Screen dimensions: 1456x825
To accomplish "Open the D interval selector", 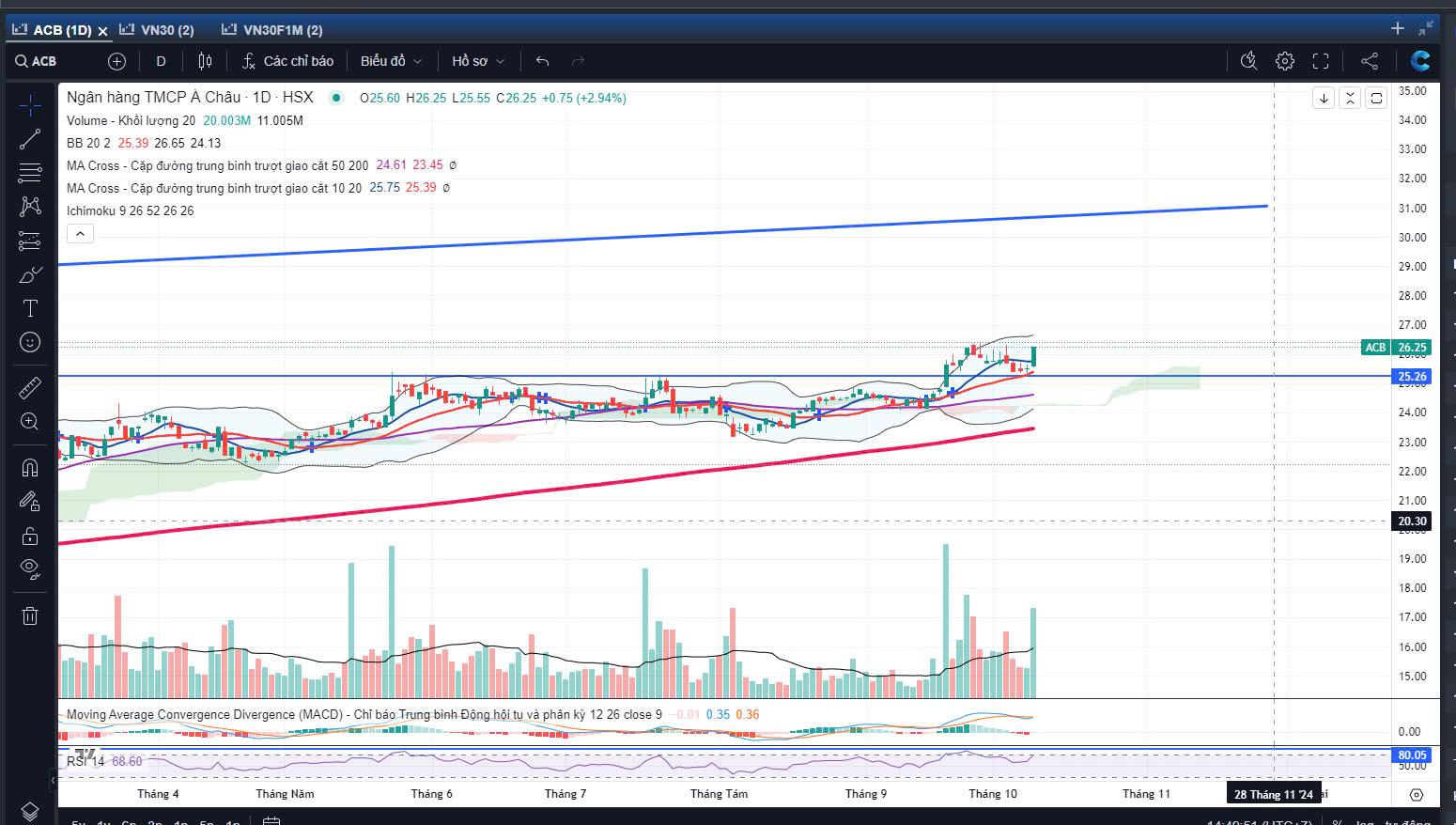I will pos(161,61).
